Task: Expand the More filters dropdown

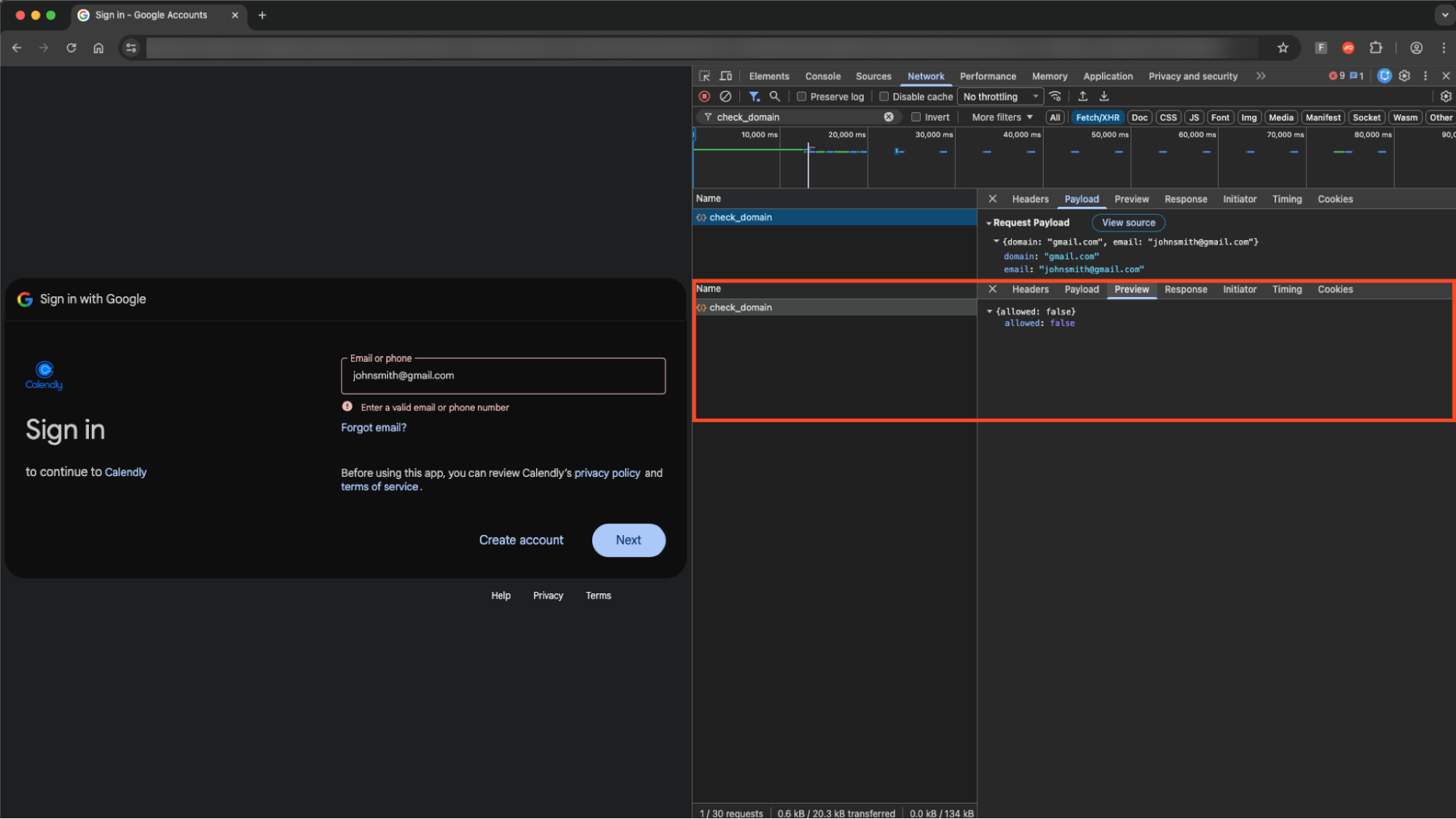Action: coord(1002,117)
